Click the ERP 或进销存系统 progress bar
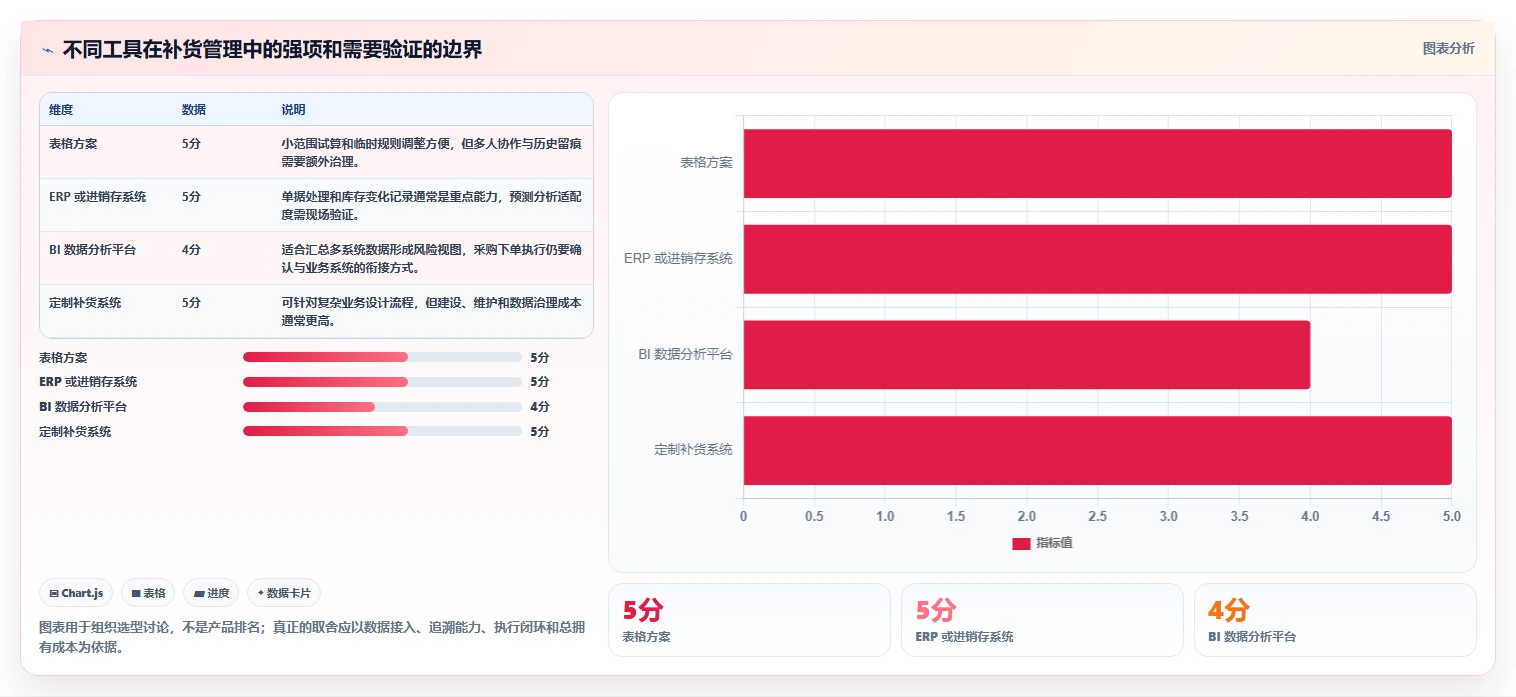1516x697 pixels. [382, 382]
